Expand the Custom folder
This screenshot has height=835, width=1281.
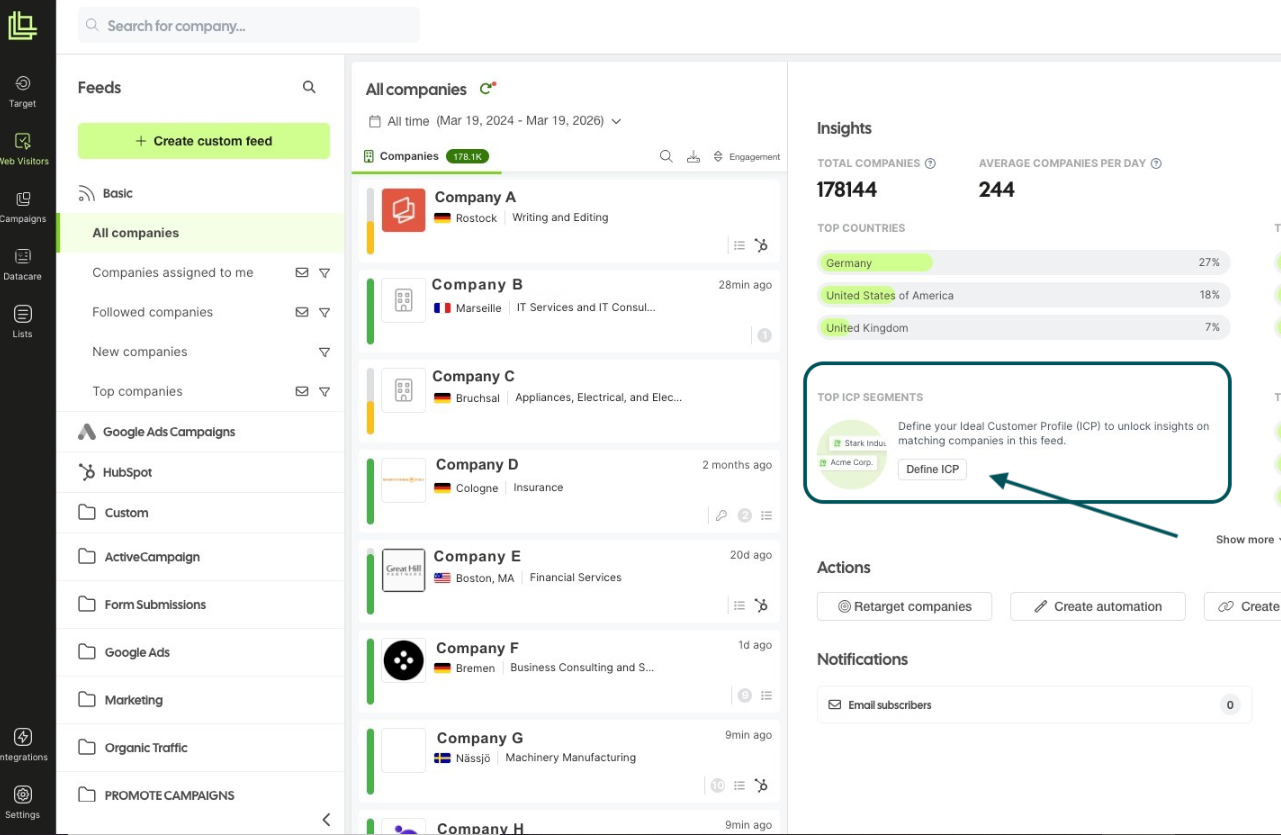click(x=200, y=513)
